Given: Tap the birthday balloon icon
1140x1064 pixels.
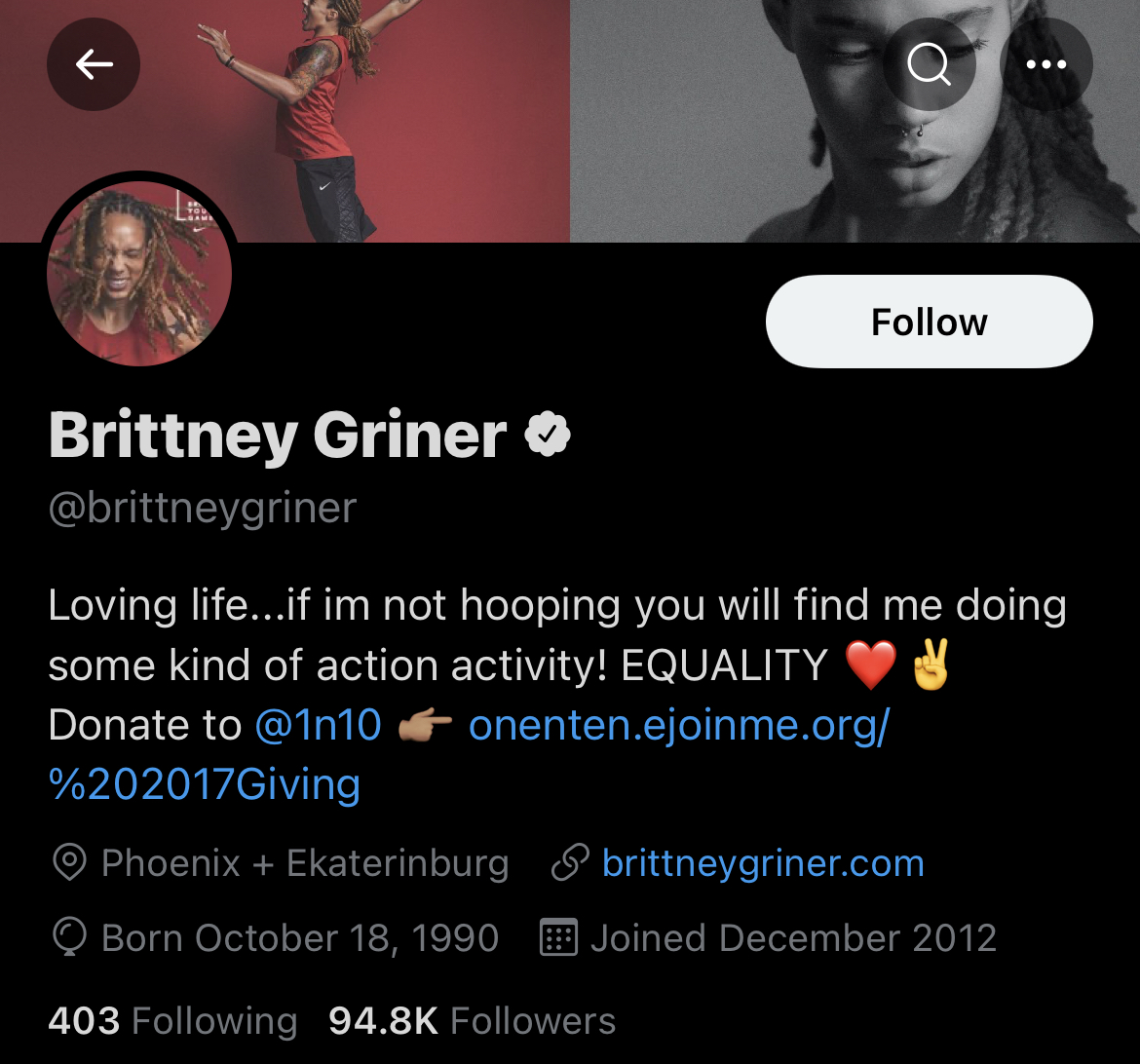Looking at the screenshot, I should coord(70,937).
